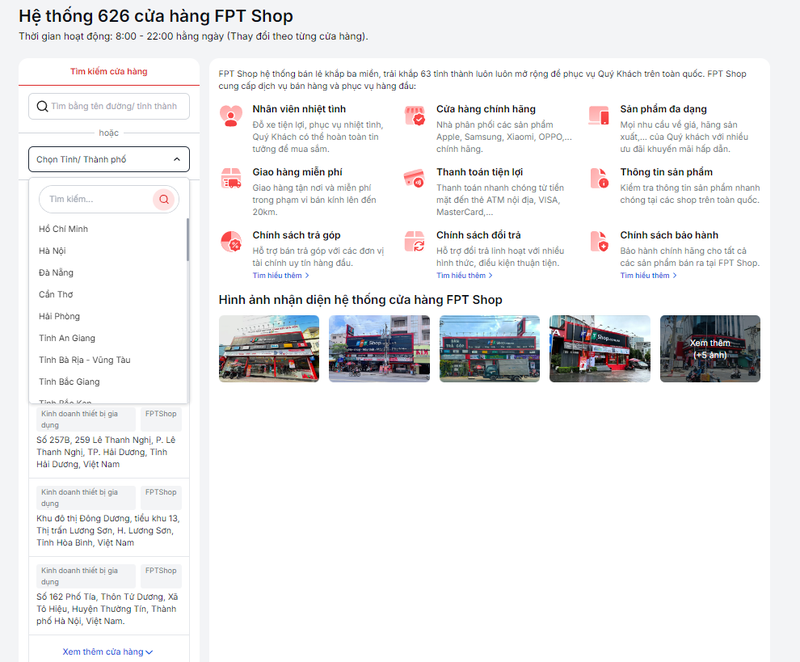Click the Thông tin sản phẩm document icon

(599, 179)
